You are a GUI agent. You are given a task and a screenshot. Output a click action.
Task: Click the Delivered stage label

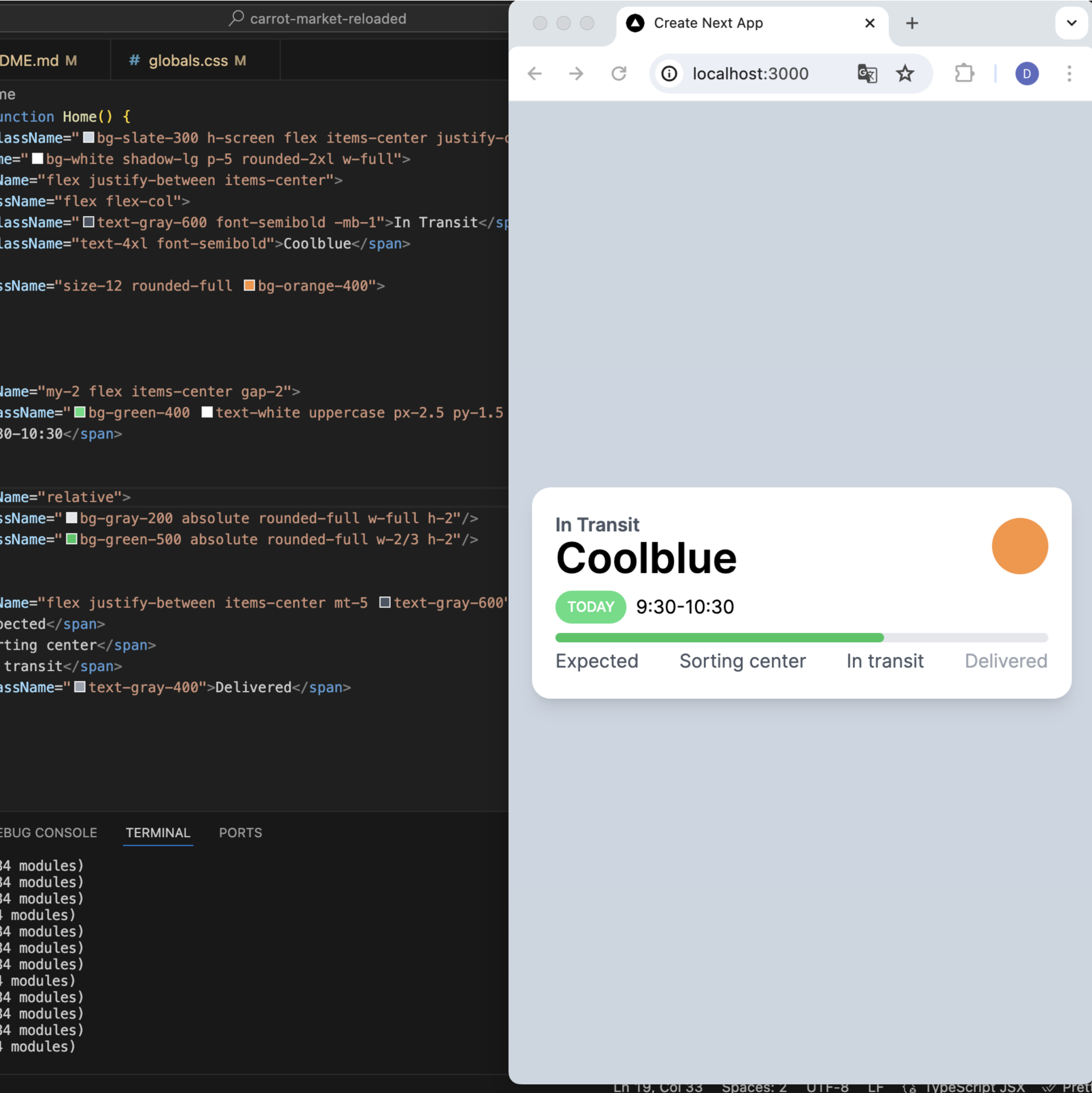pos(1006,661)
